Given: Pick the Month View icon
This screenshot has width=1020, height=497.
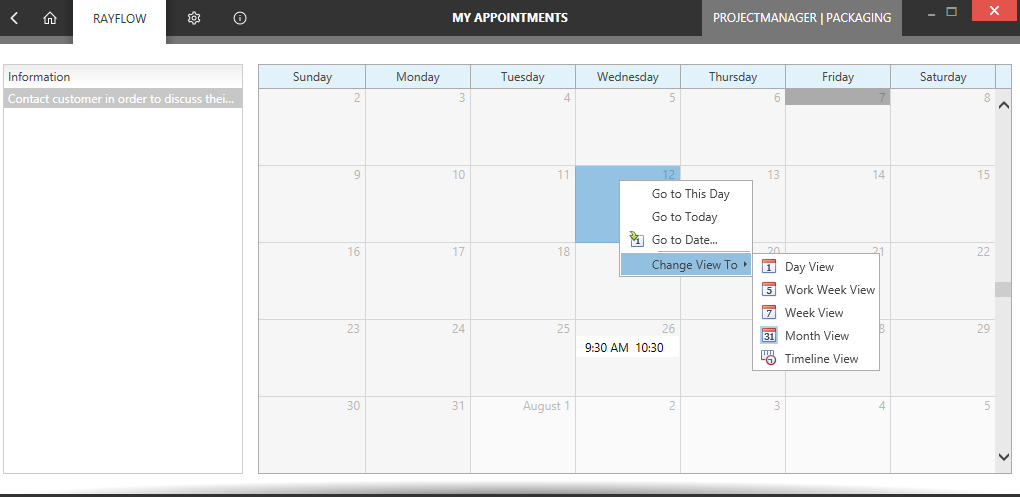Looking at the screenshot, I should 769,336.
